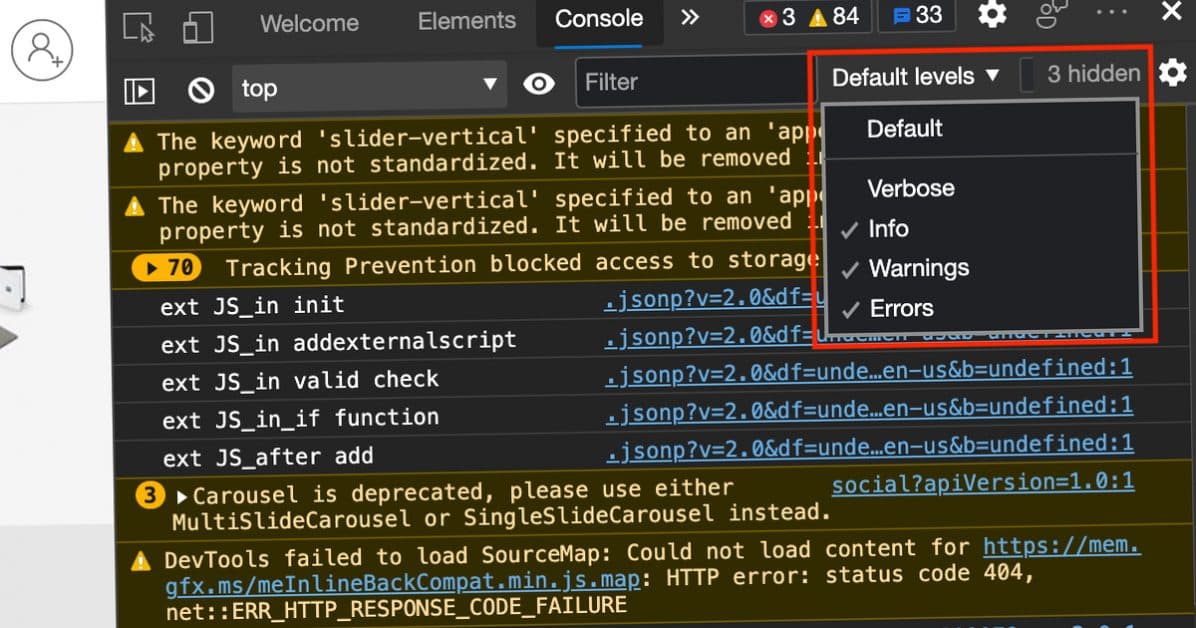Enable the Verbose log level
The image size is (1196, 628).
coord(910,188)
